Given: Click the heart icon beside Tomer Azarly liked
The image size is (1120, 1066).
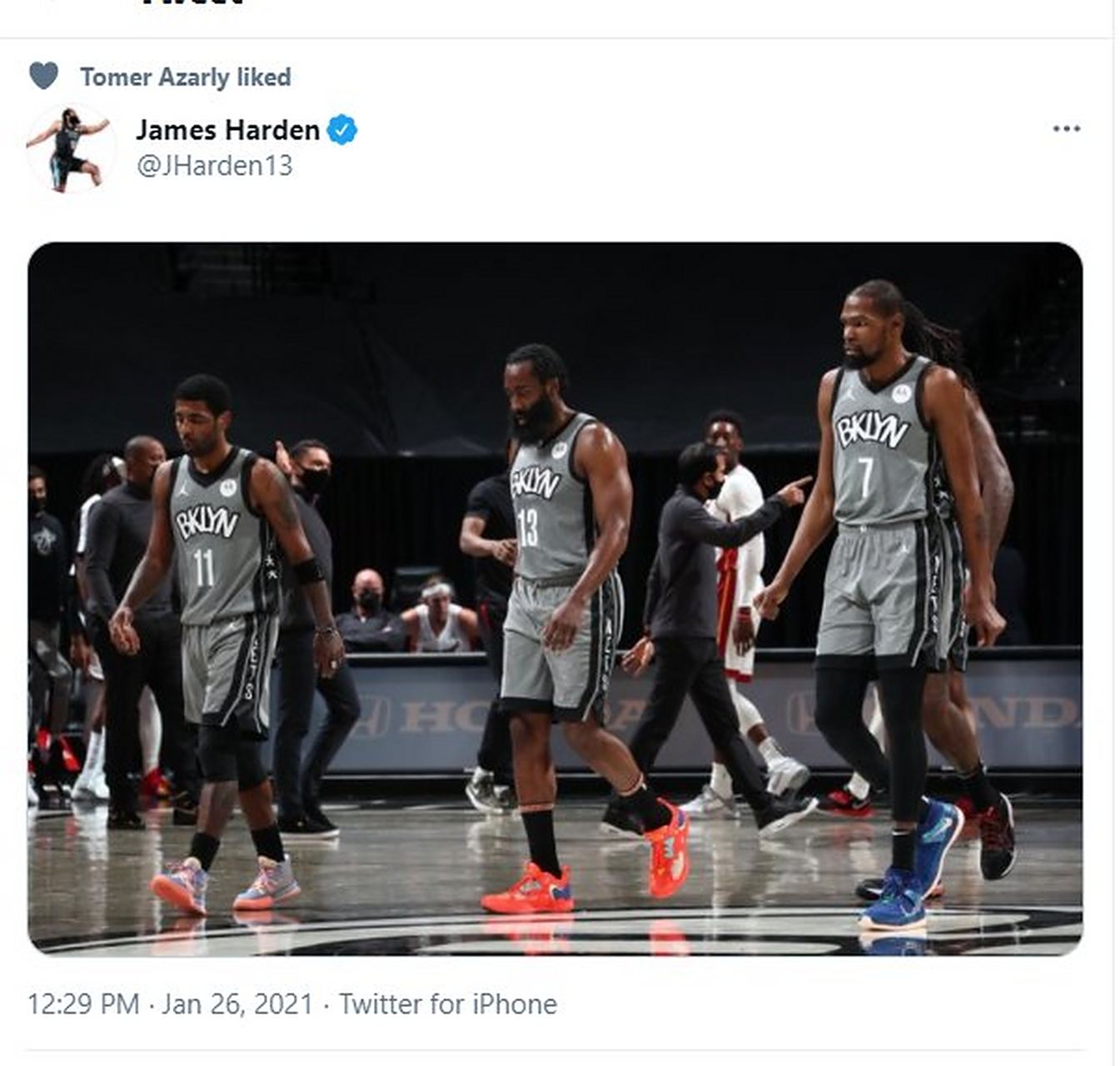Looking at the screenshot, I should (x=44, y=76).
